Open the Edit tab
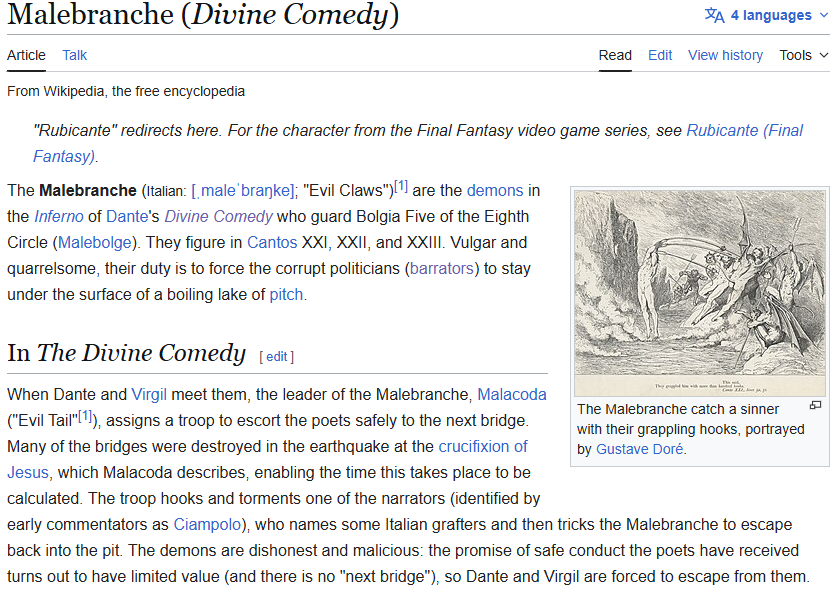Image resolution: width=835 pixels, height=593 pixels. [660, 55]
